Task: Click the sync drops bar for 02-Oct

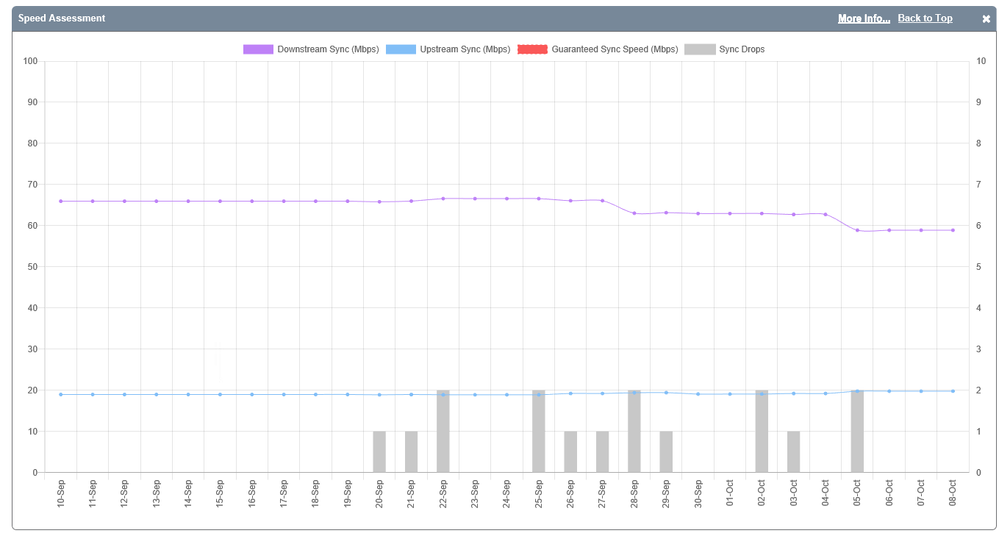Action: pos(761,432)
